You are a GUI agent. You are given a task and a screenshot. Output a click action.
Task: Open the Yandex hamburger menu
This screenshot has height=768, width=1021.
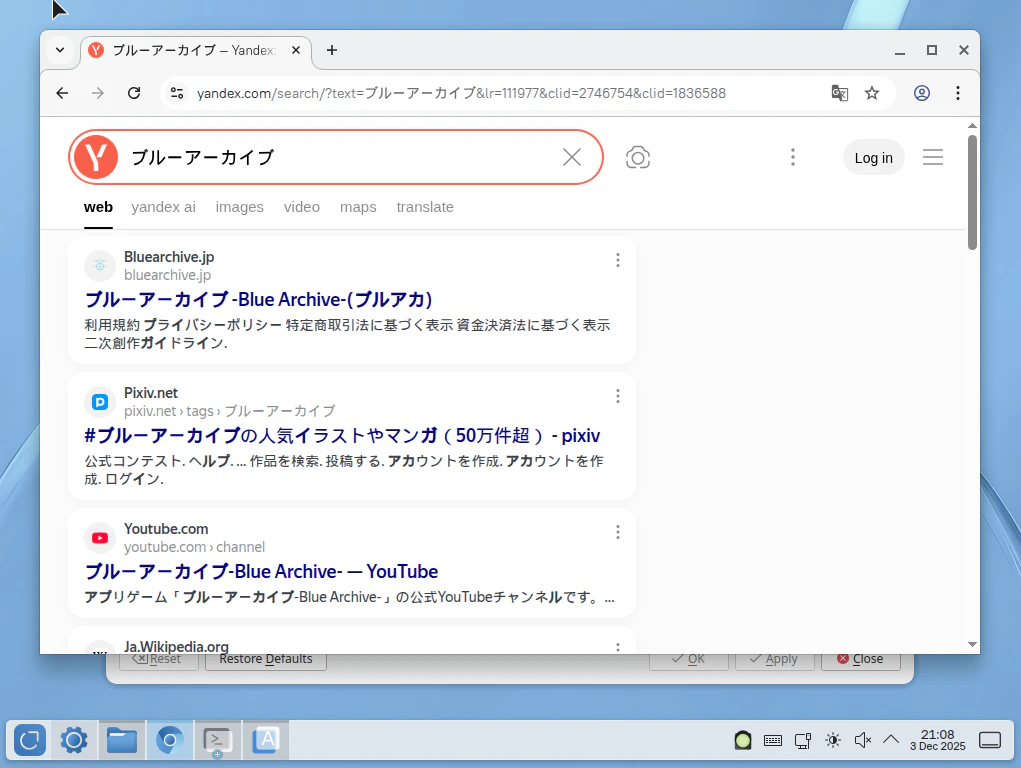click(932, 157)
